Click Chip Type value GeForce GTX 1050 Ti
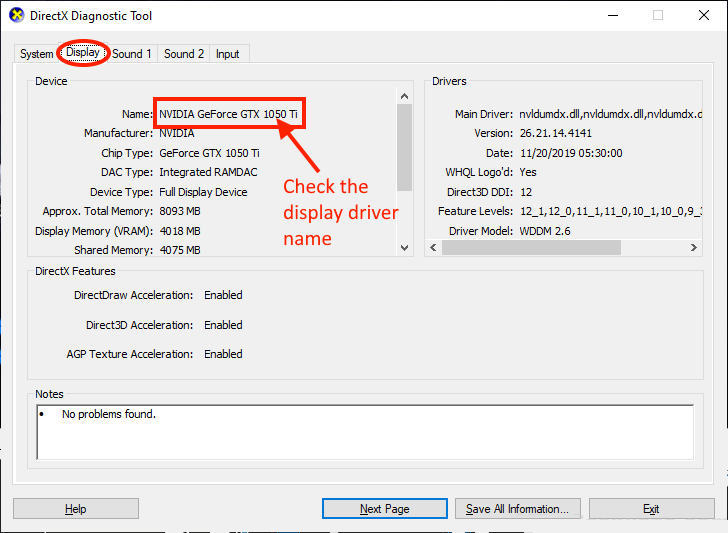The height and width of the screenshot is (533, 728). [x=209, y=153]
